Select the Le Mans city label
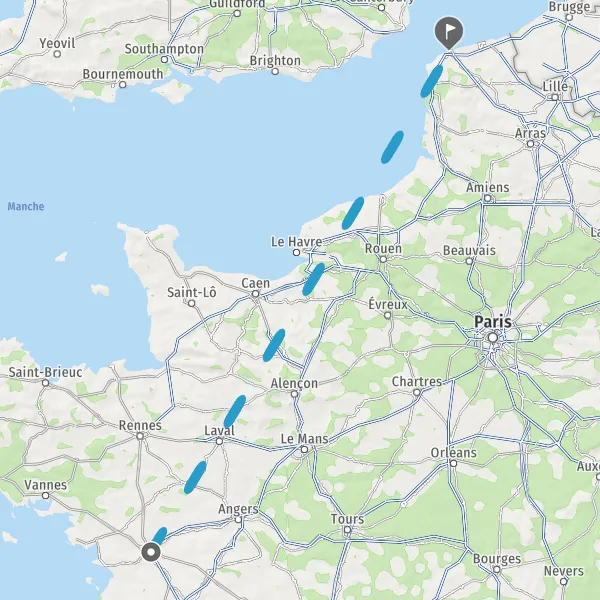The width and height of the screenshot is (600, 600). (x=305, y=439)
